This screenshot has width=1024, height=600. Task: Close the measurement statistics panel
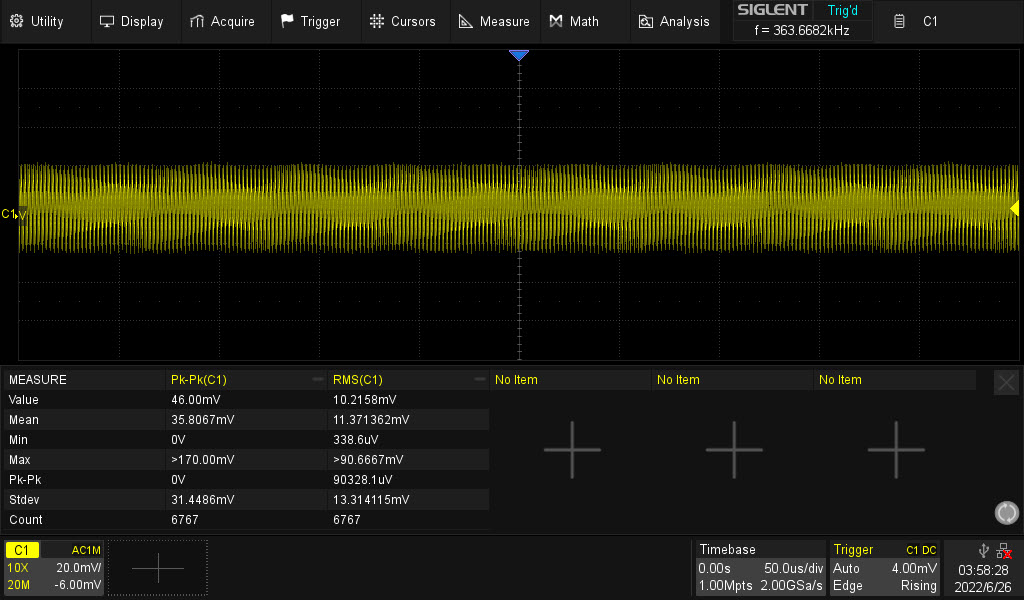tap(1006, 381)
